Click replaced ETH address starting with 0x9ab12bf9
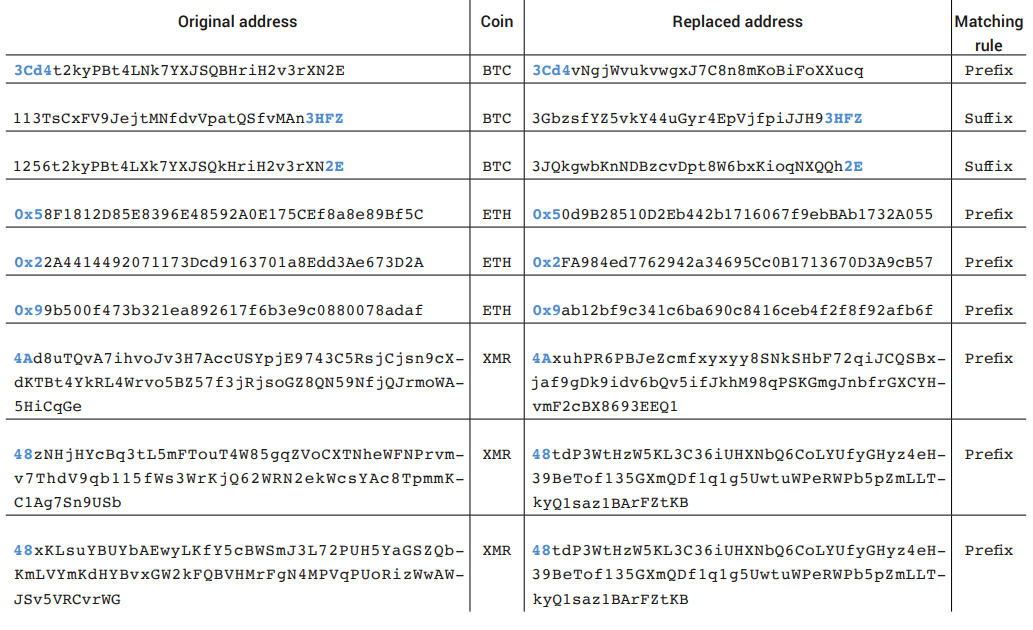The image size is (1033, 630). pyautogui.click(x=732, y=311)
